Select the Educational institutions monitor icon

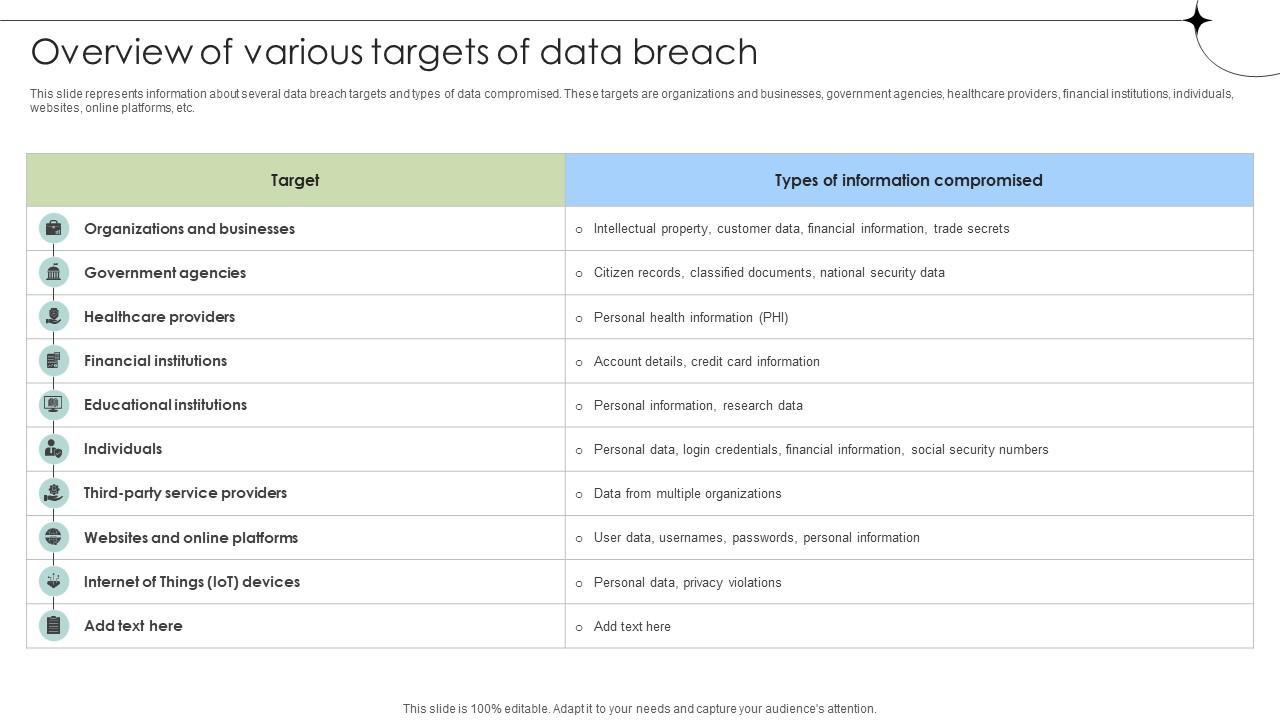pos(54,404)
